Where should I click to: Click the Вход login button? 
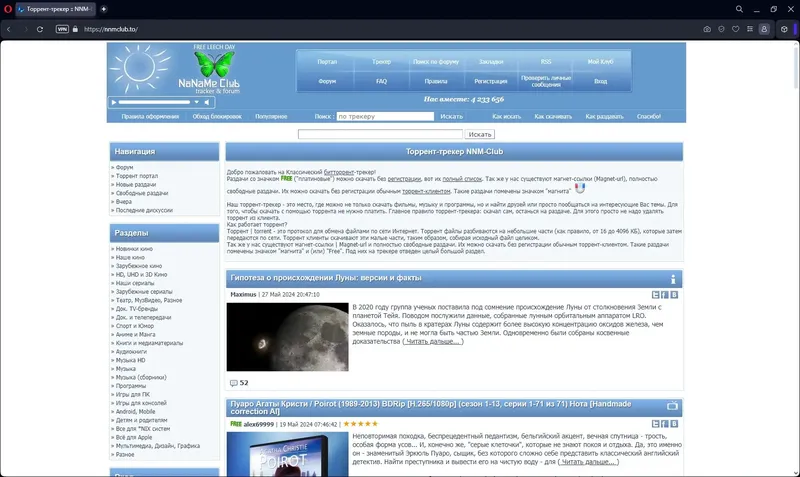point(601,81)
